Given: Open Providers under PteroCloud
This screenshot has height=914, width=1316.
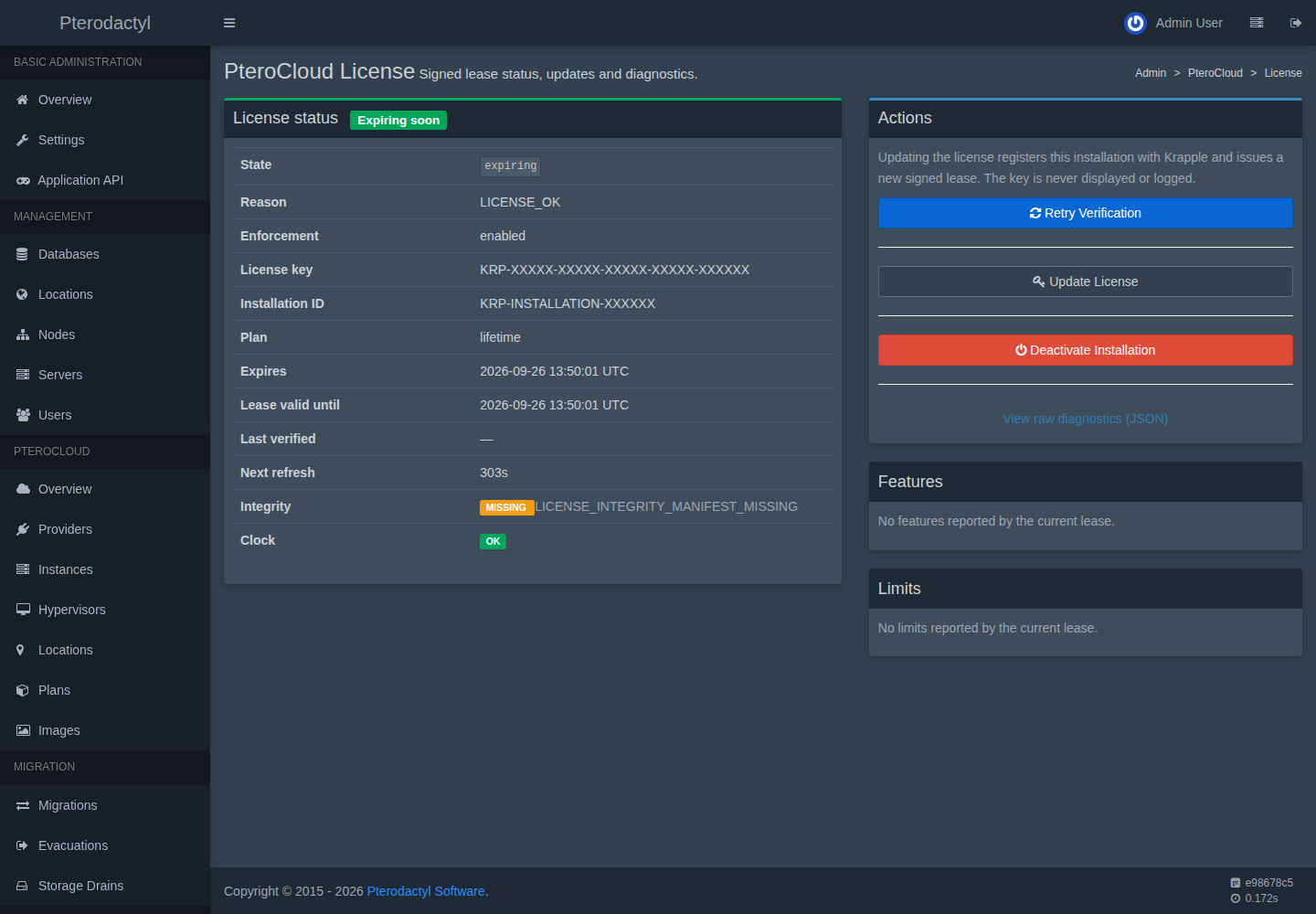Looking at the screenshot, I should (x=105, y=529).
